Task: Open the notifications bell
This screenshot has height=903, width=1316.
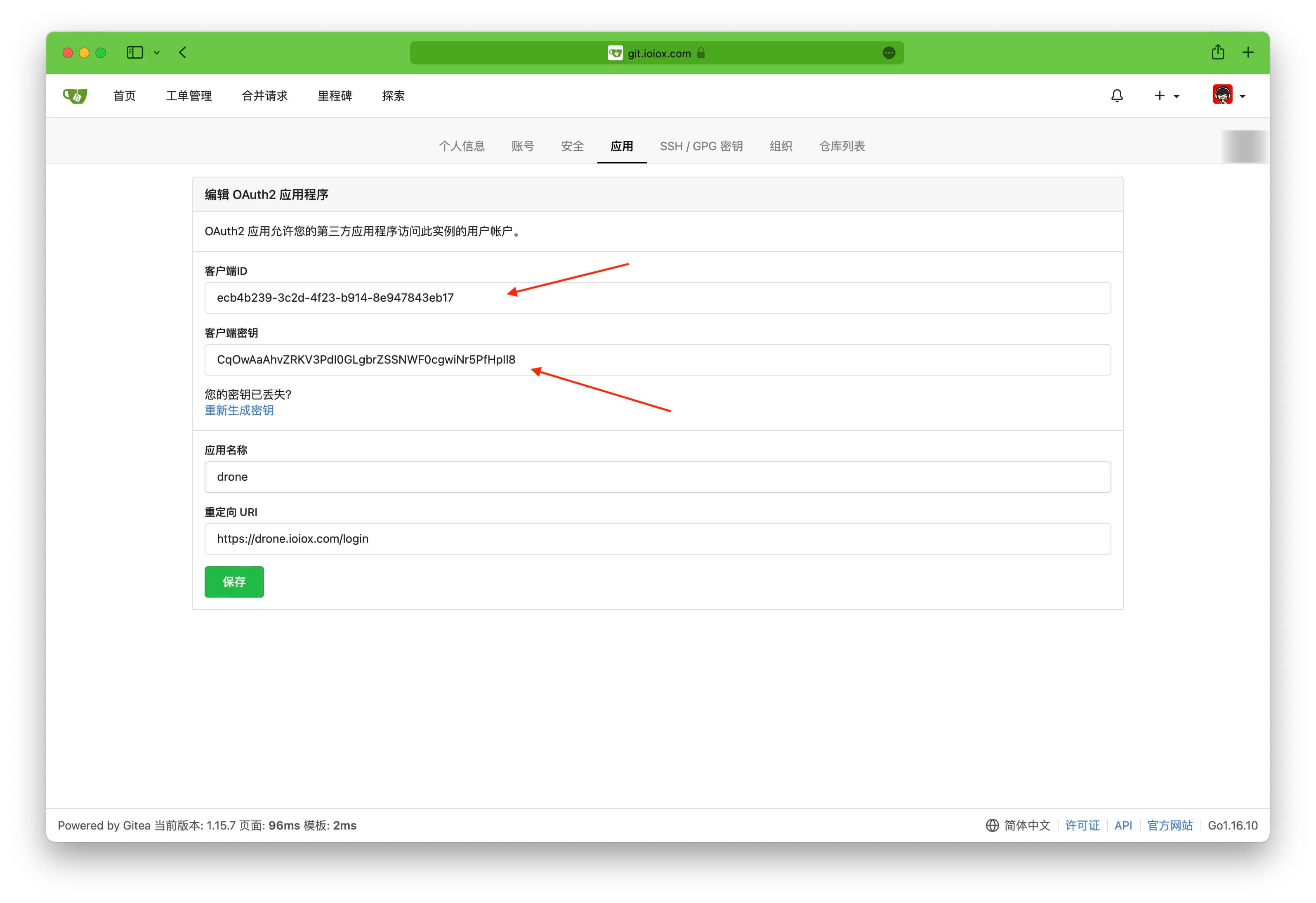Action: point(1116,96)
